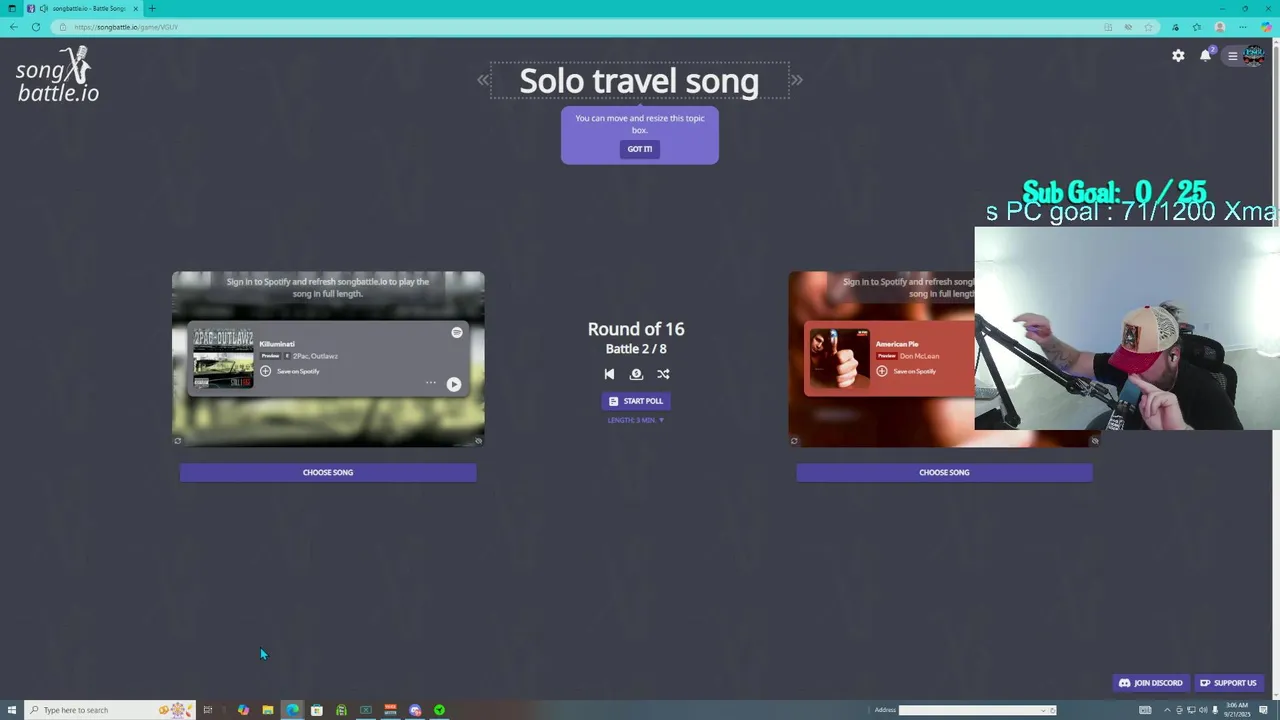The height and width of the screenshot is (720, 1280).
Task: Play the Killuminati preview
Action: click(x=454, y=384)
